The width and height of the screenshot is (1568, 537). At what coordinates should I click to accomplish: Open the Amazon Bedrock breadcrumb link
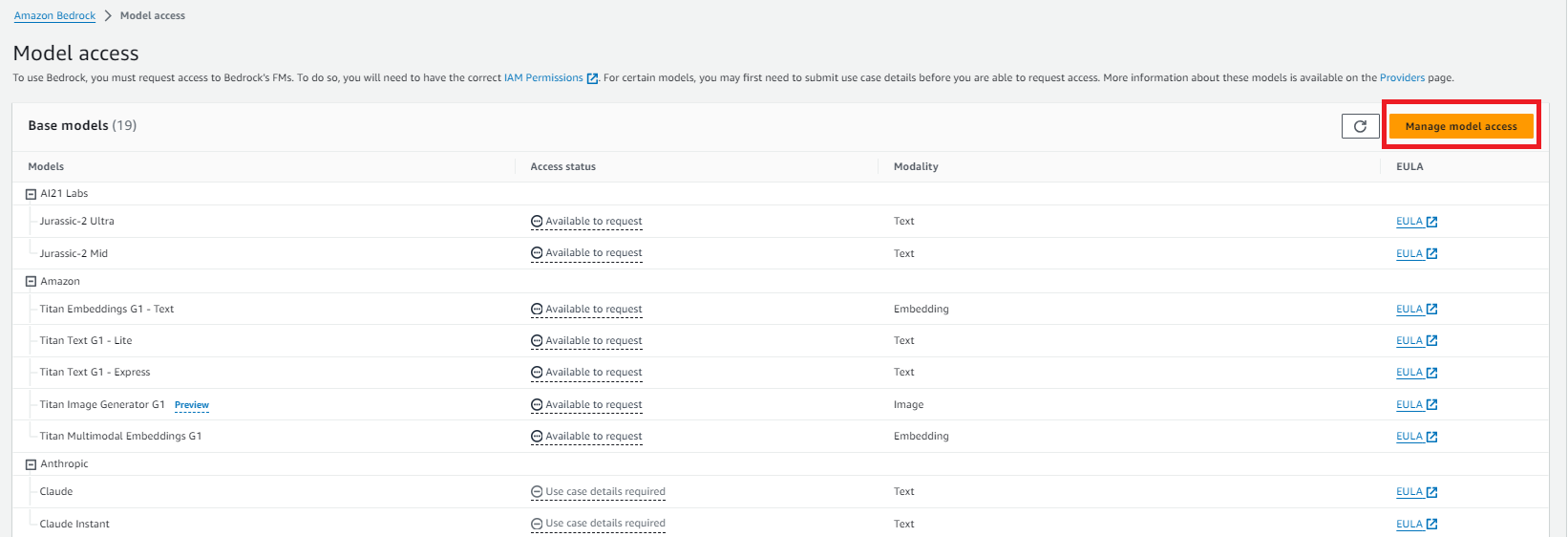click(54, 15)
